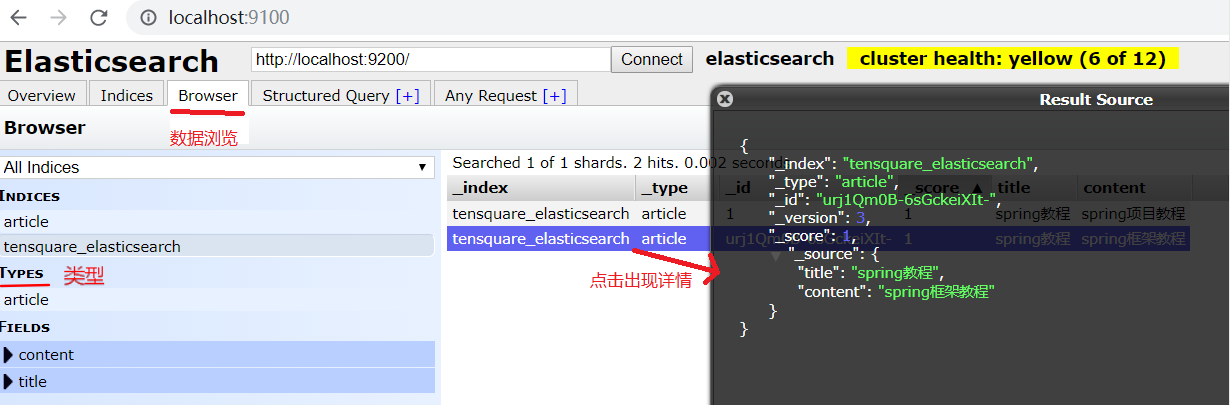
Task: Click the Elasticsearch logo heading
Action: click(111, 60)
